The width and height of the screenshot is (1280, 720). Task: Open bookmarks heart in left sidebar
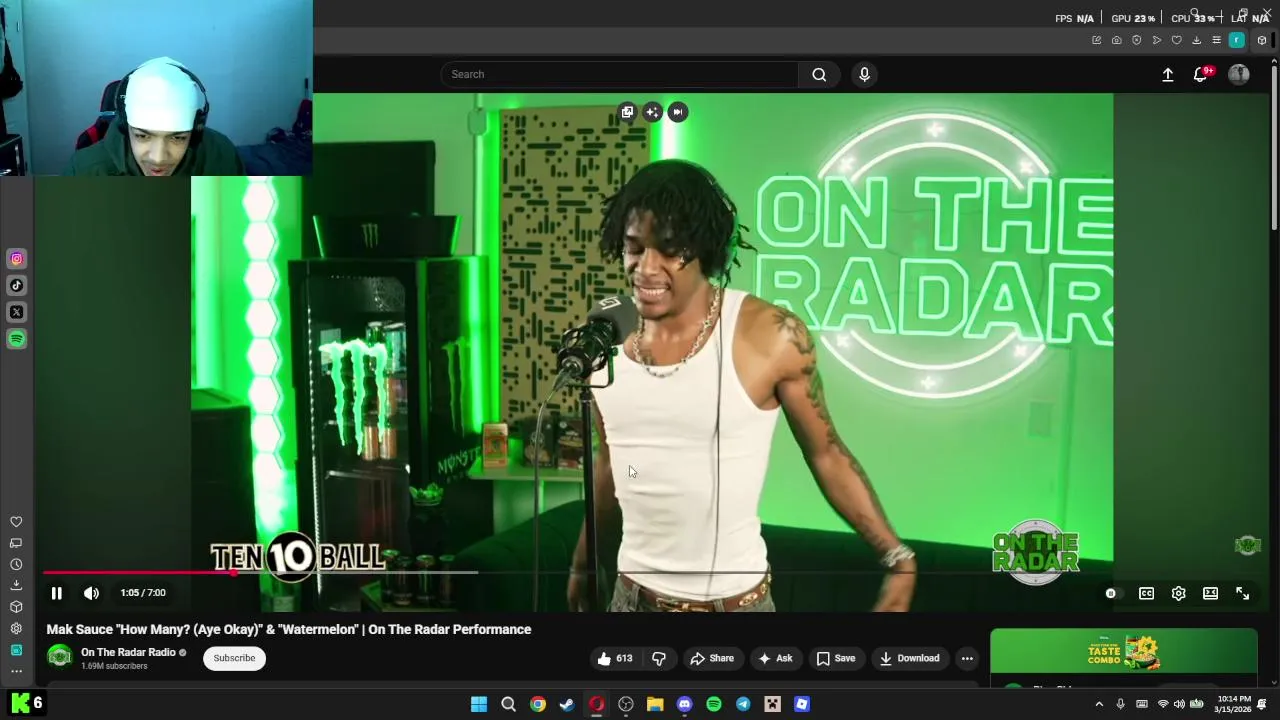[16, 522]
